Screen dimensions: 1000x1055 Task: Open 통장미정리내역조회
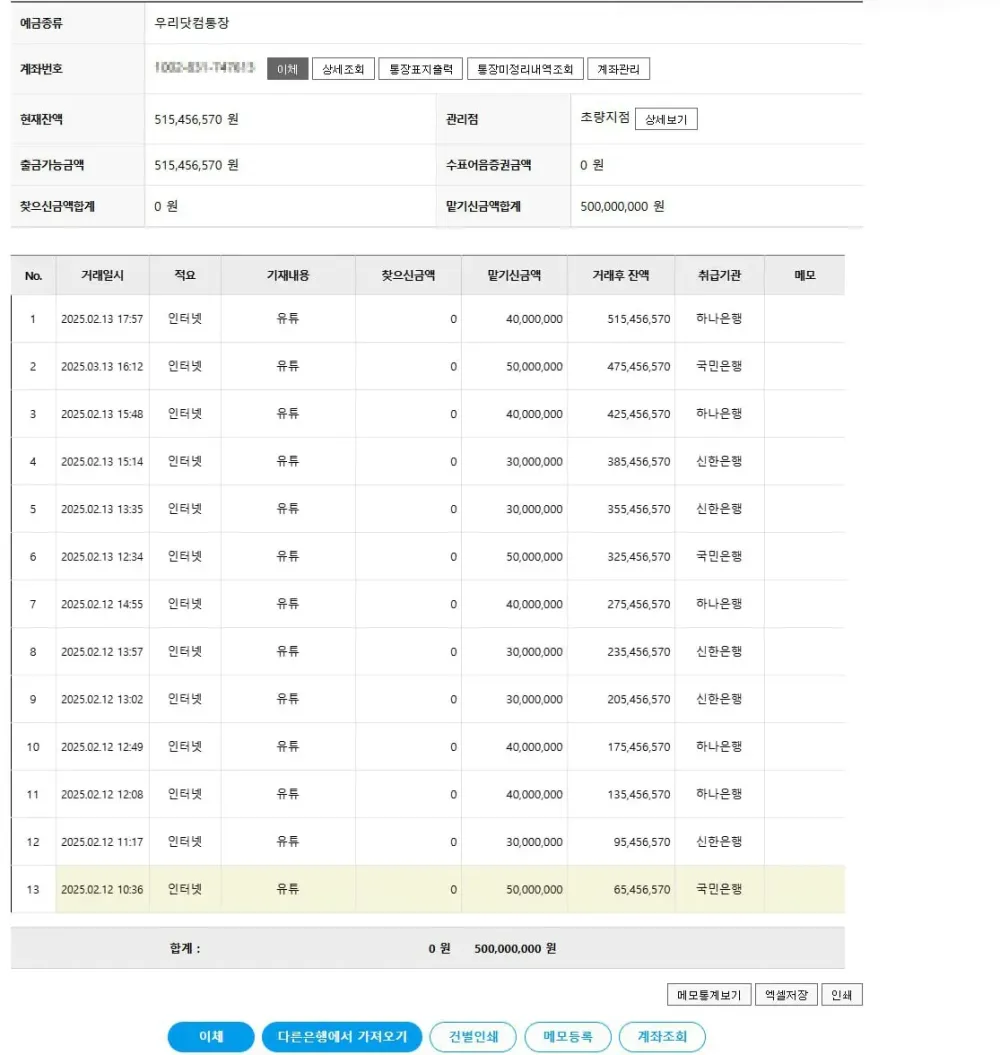click(525, 69)
